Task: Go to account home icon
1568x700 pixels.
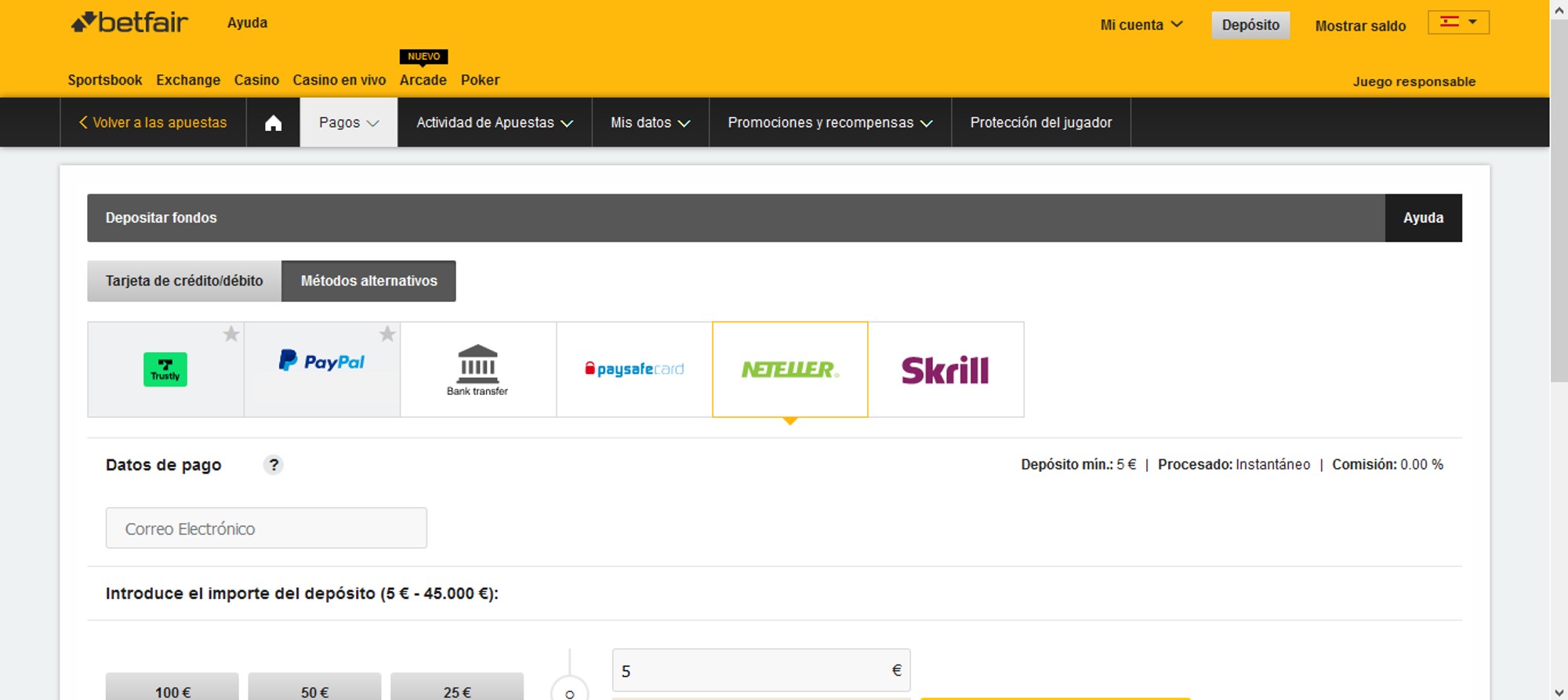Action: pyautogui.click(x=273, y=122)
